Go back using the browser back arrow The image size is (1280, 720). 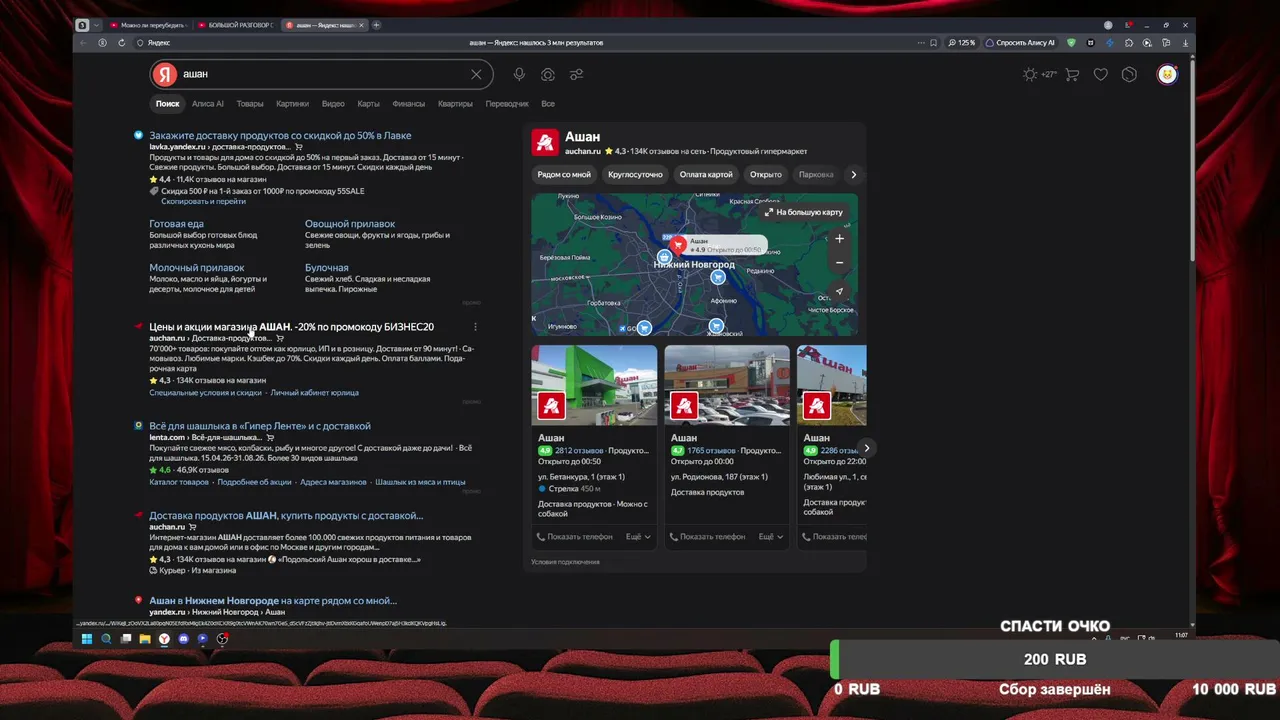point(84,43)
